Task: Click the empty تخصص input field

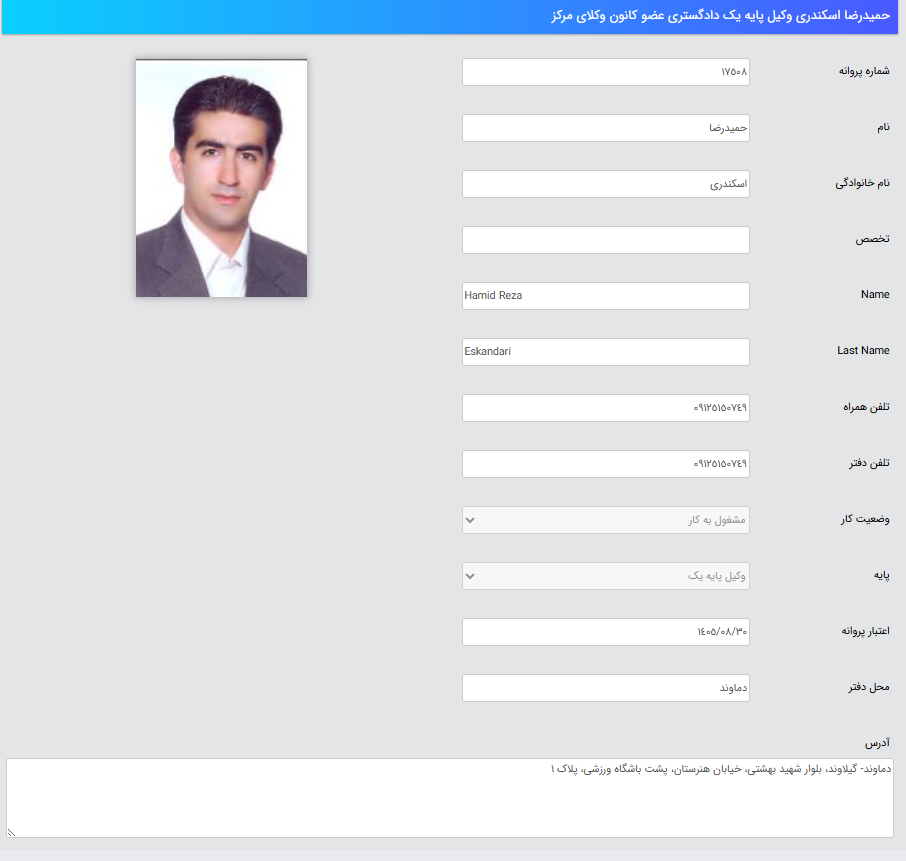Action: 605,240
